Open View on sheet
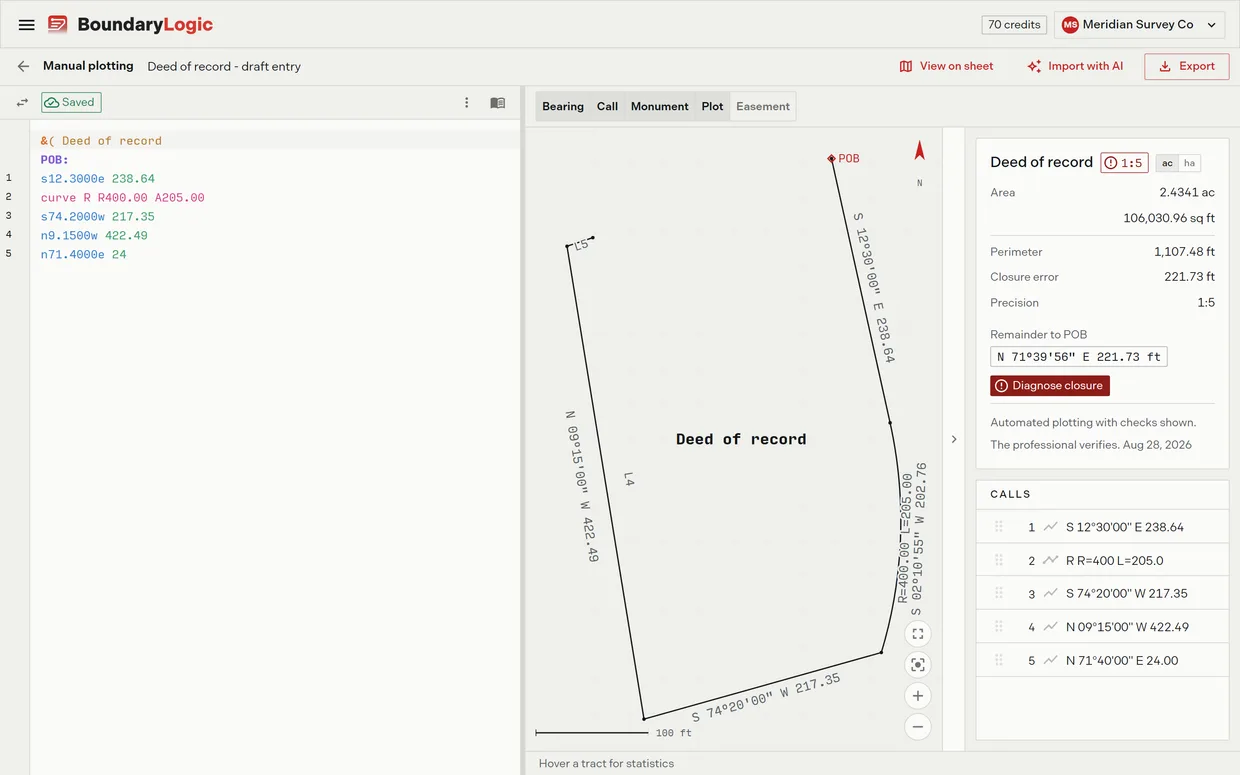1240x775 pixels. 946,66
